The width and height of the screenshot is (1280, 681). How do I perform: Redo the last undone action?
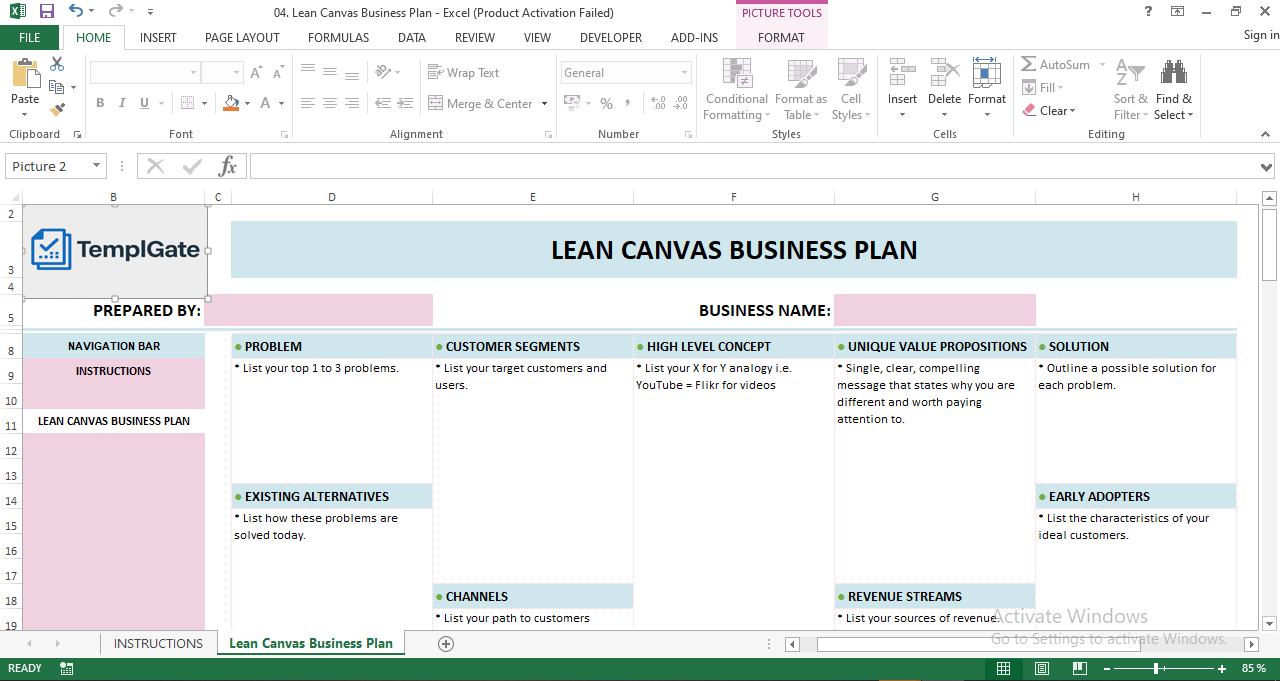click(116, 12)
